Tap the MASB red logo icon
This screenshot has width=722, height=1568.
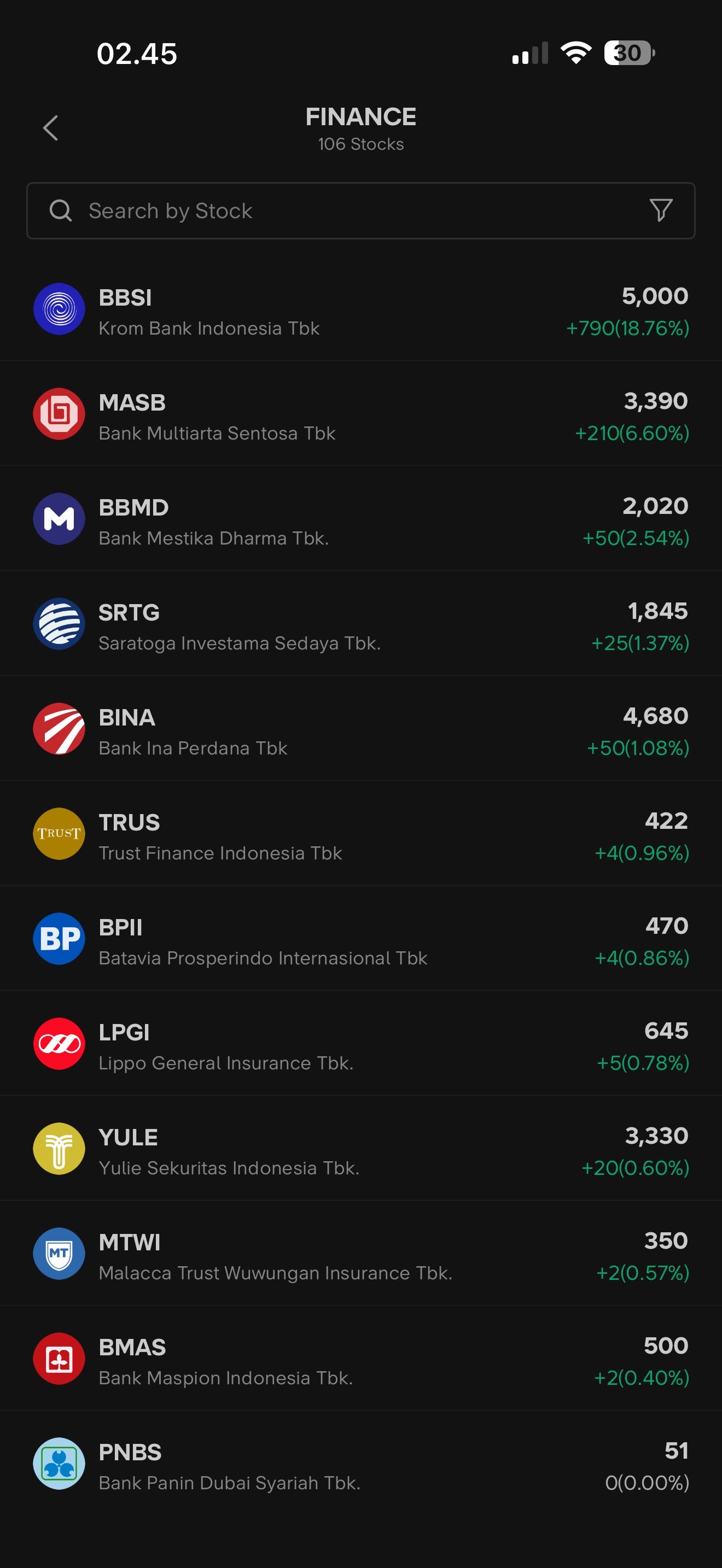(59, 414)
